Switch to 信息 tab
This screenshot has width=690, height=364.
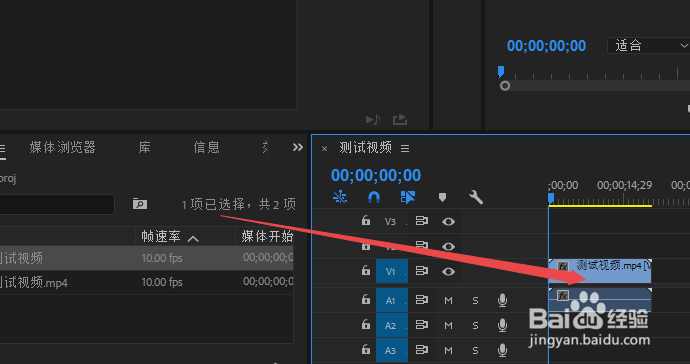[x=206, y=147]
